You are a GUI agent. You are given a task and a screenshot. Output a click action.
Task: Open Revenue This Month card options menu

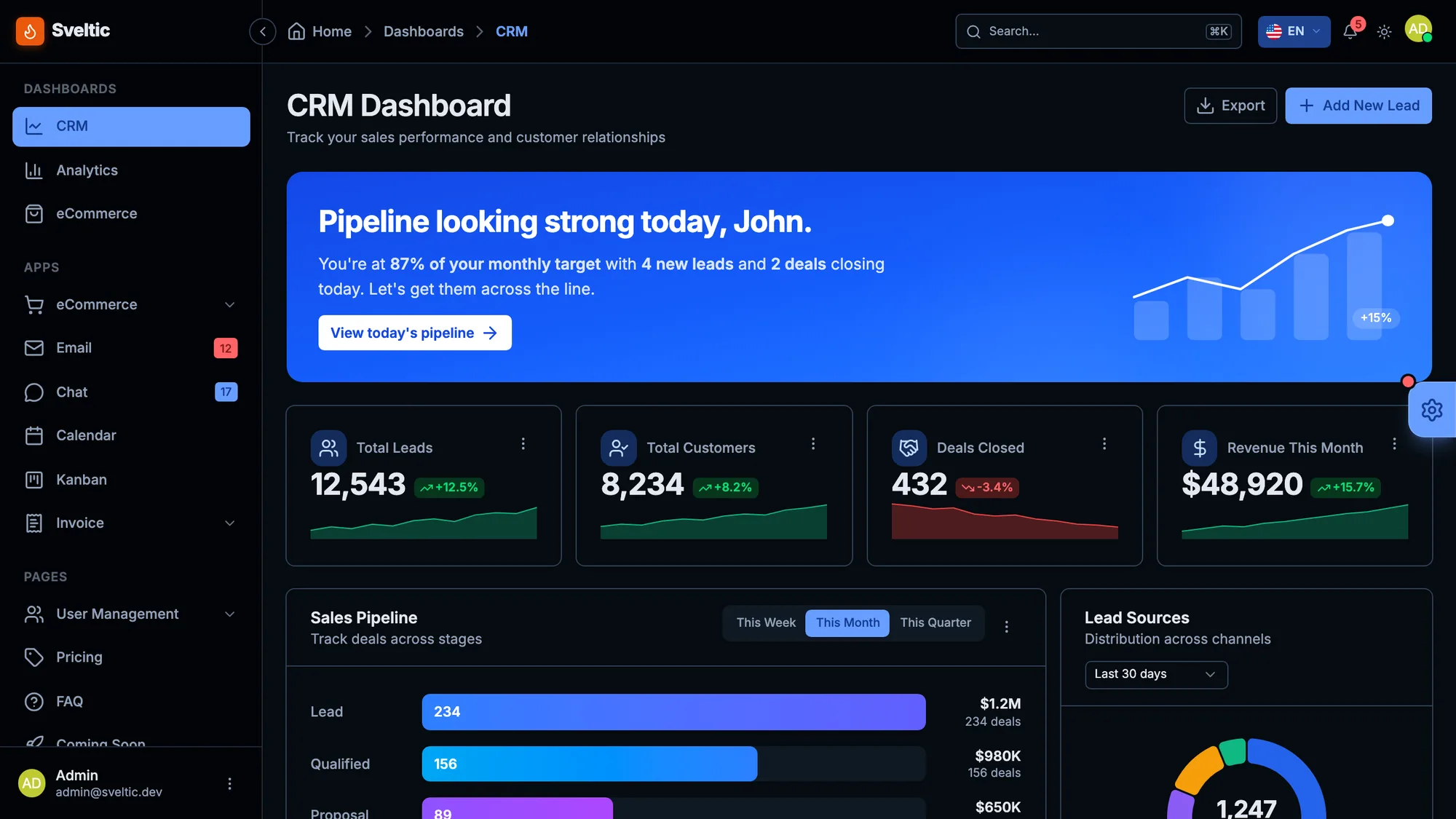tap(1394, 443)
